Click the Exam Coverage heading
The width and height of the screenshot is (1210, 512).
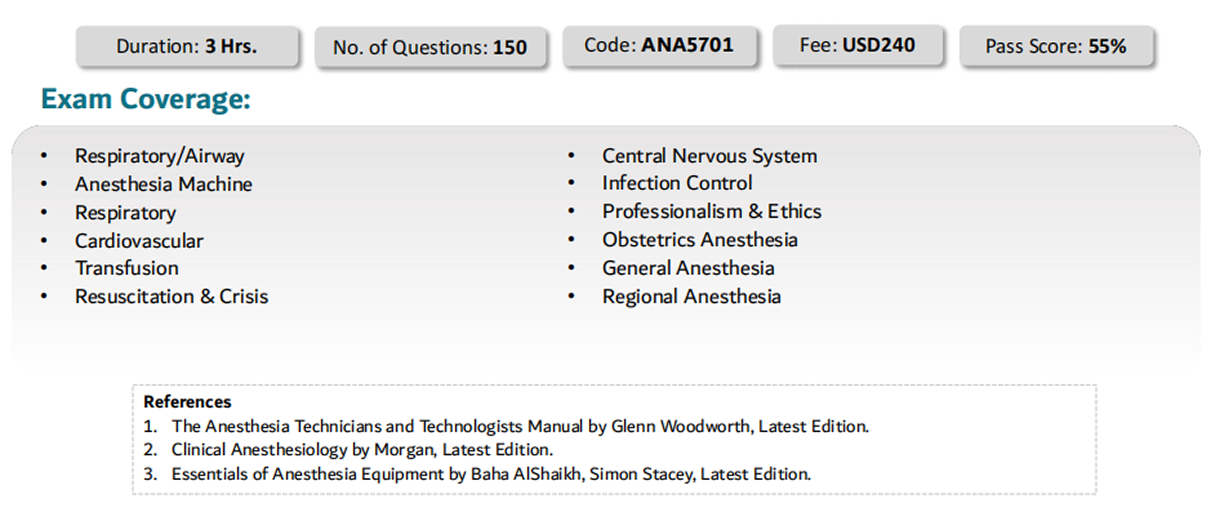click(x=145, y=100)
